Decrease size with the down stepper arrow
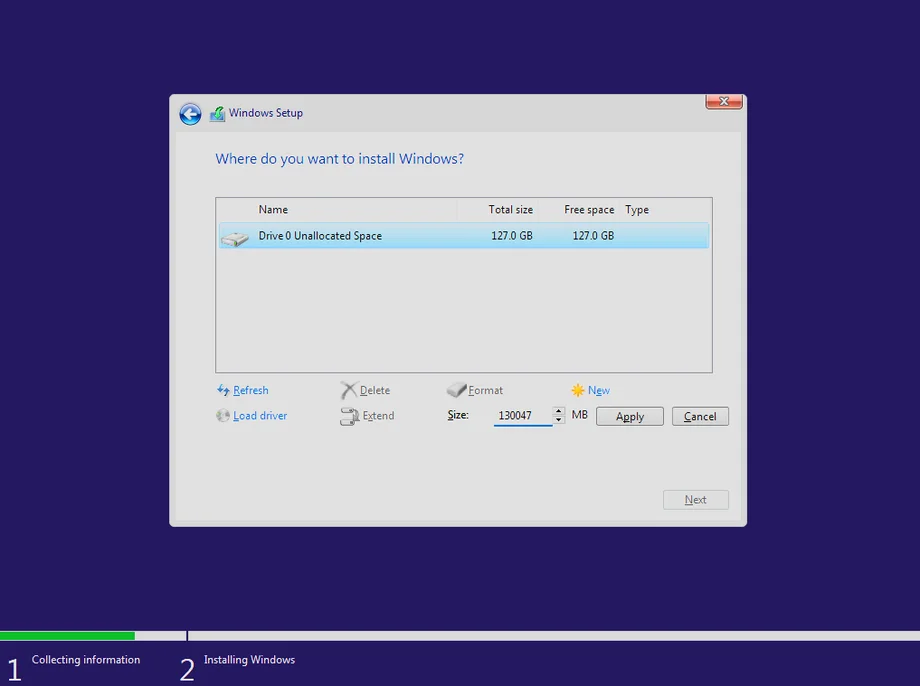 click(x=559, y=420)
